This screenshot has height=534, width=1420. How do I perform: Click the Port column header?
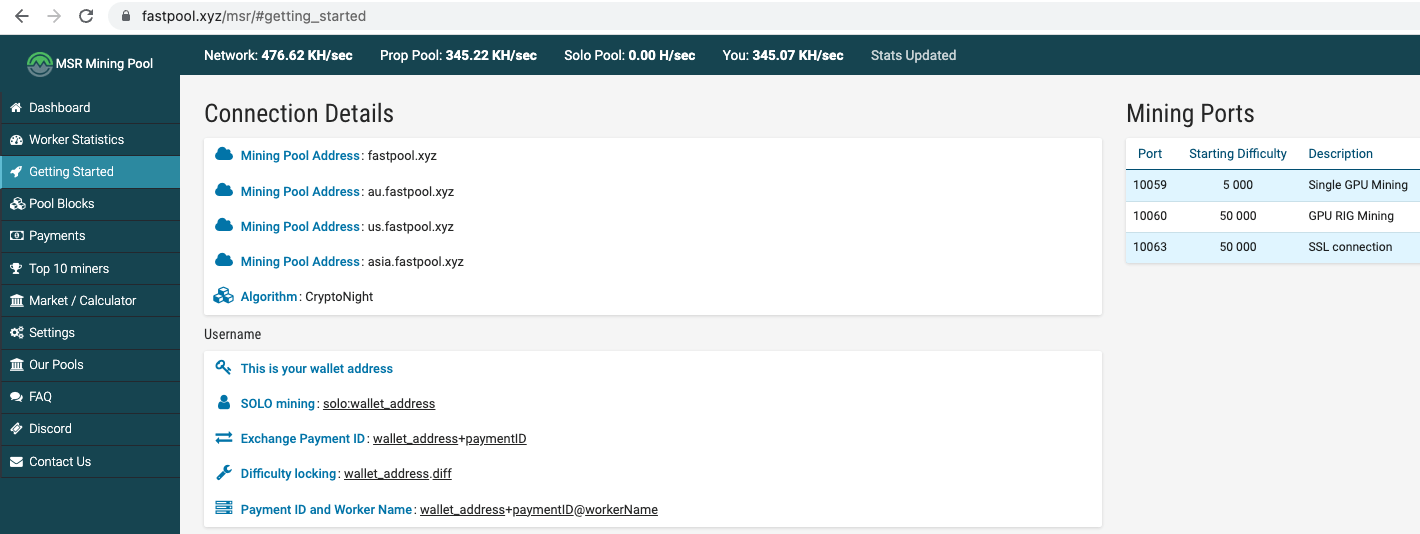(x=1150, y=154)
